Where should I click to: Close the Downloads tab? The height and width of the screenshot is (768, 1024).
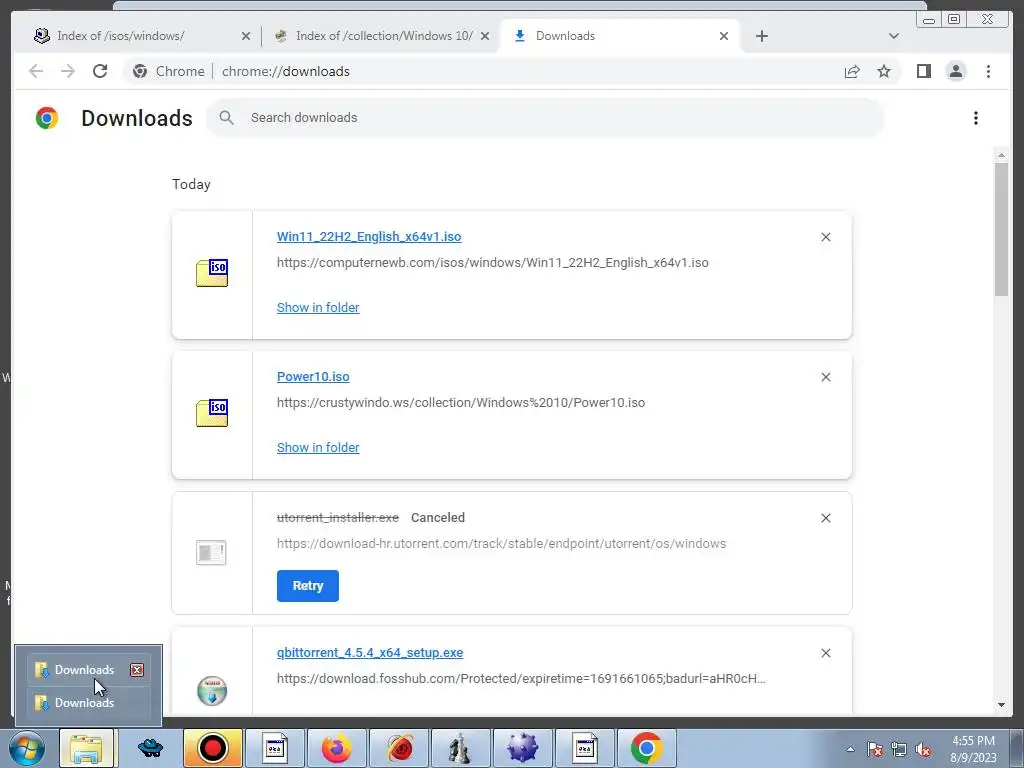(x=724, y=36)
